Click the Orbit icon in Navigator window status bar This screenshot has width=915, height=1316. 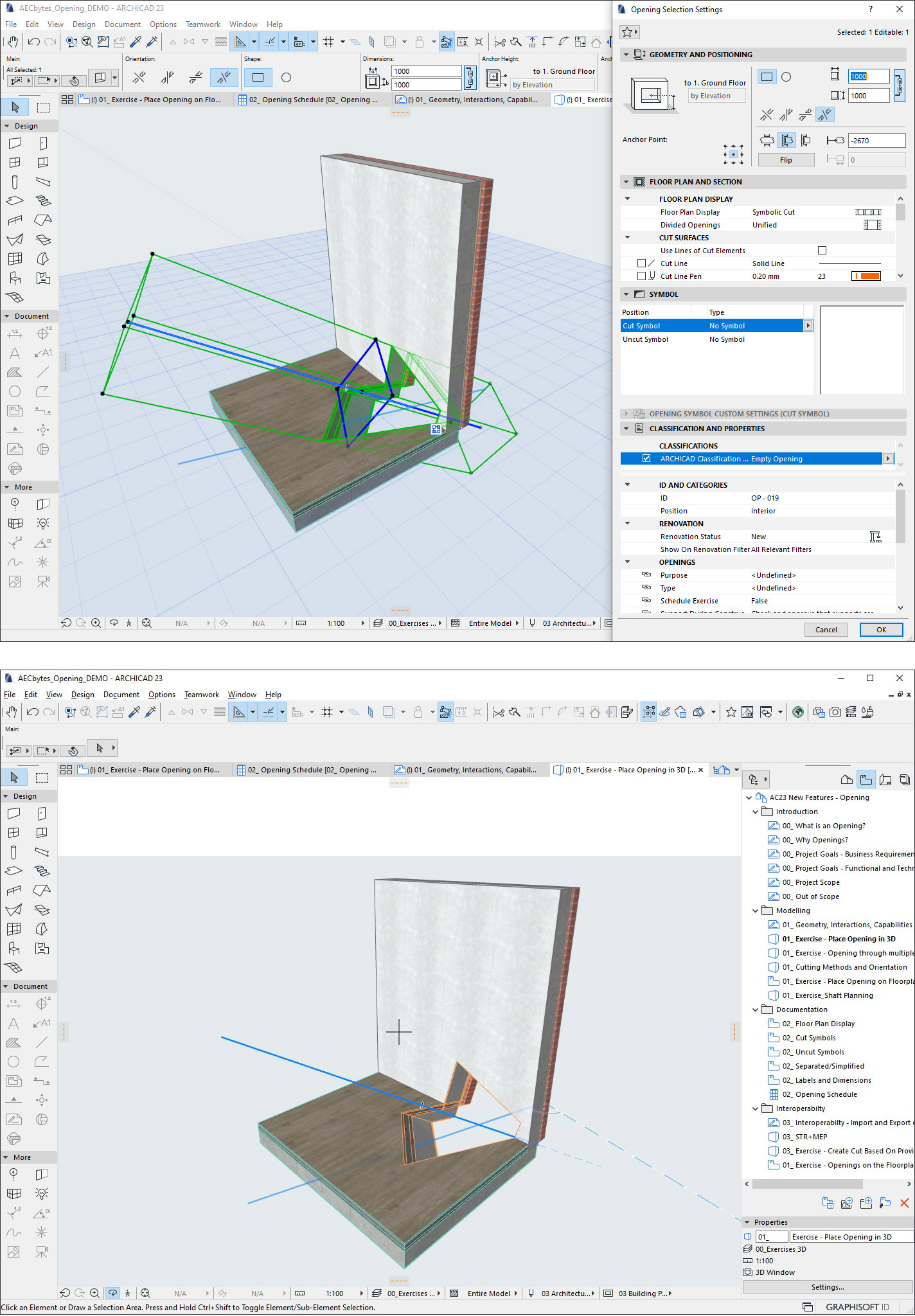[112, 1294]
